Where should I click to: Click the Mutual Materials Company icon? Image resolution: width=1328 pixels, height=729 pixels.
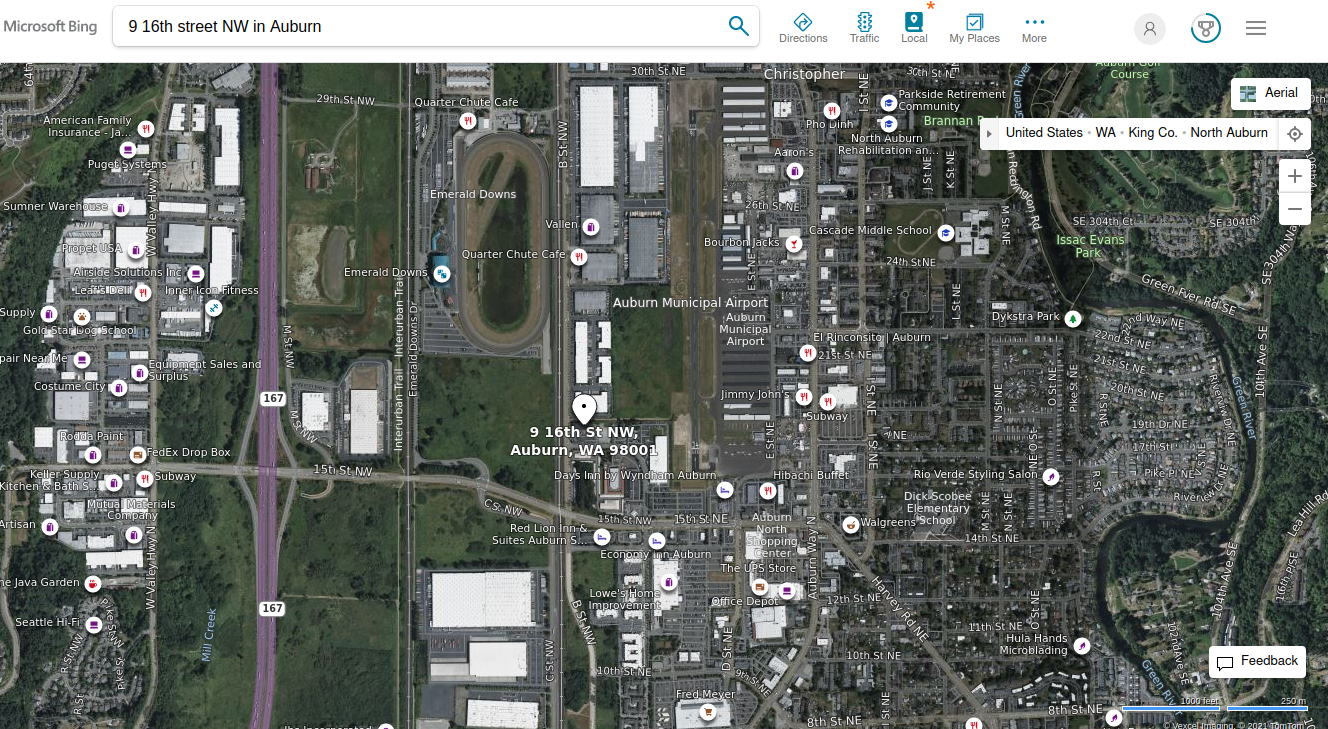133,535
